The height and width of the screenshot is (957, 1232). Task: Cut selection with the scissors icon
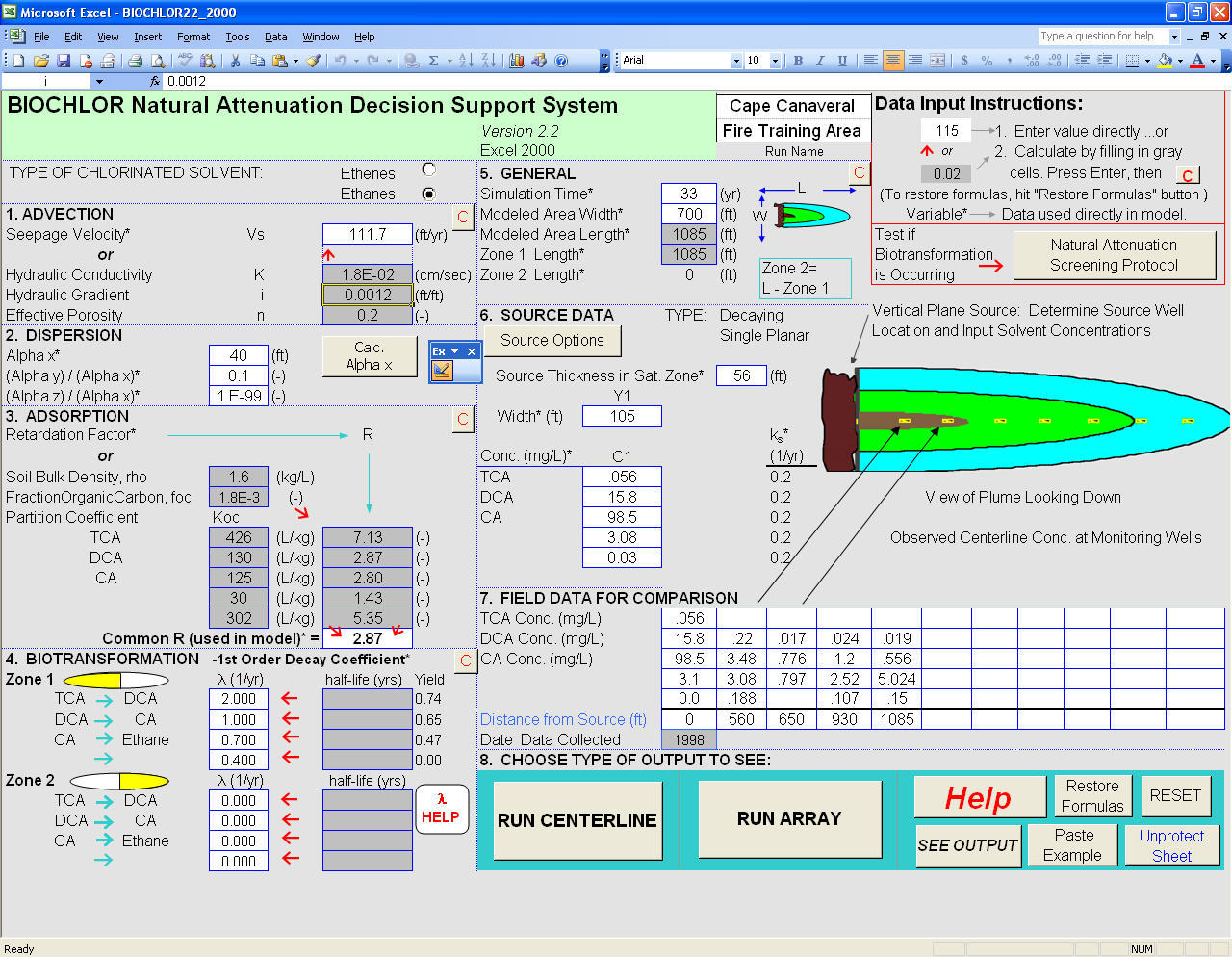235,61
